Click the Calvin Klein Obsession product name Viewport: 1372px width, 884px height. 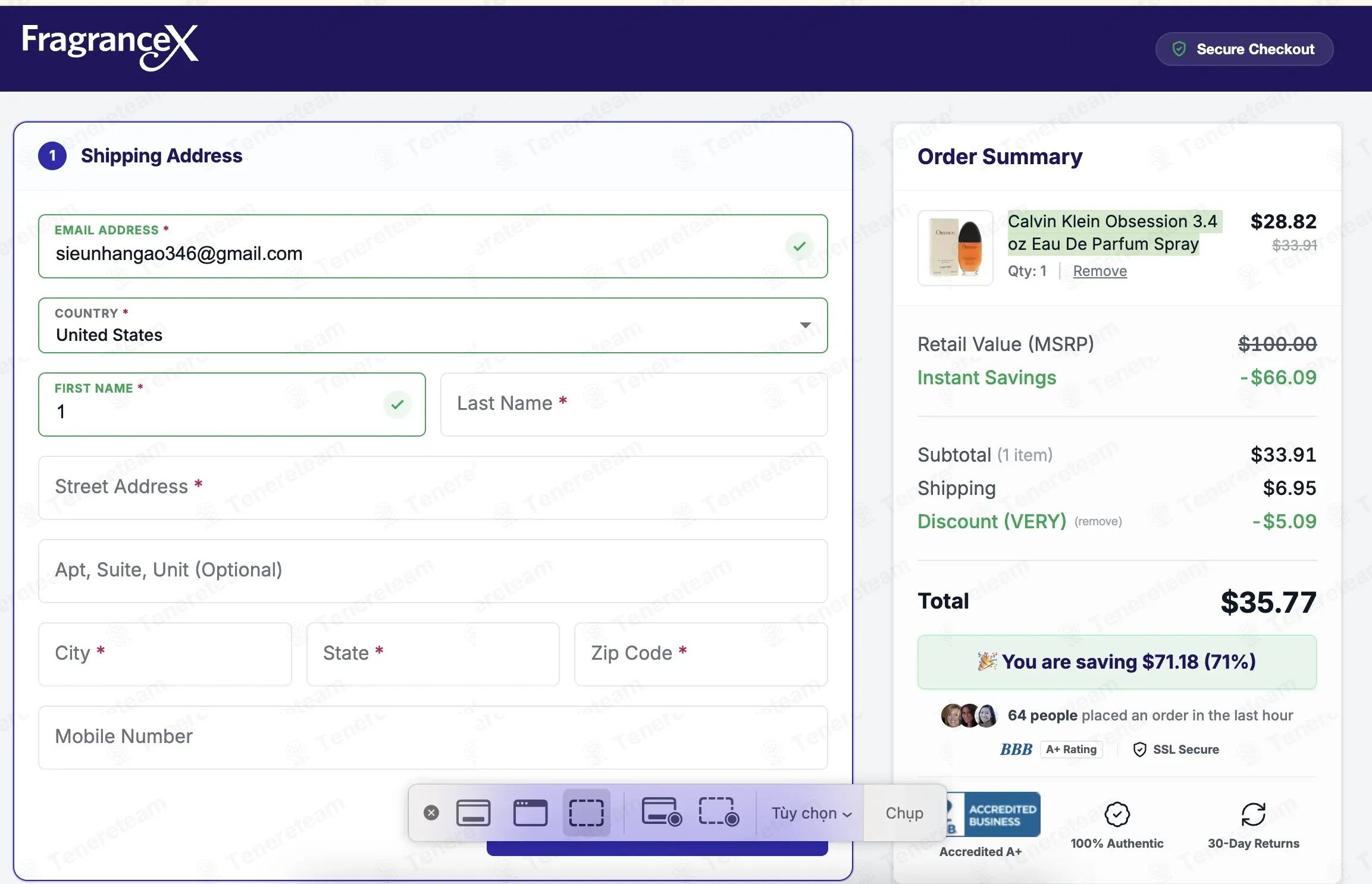[1113, 233]
